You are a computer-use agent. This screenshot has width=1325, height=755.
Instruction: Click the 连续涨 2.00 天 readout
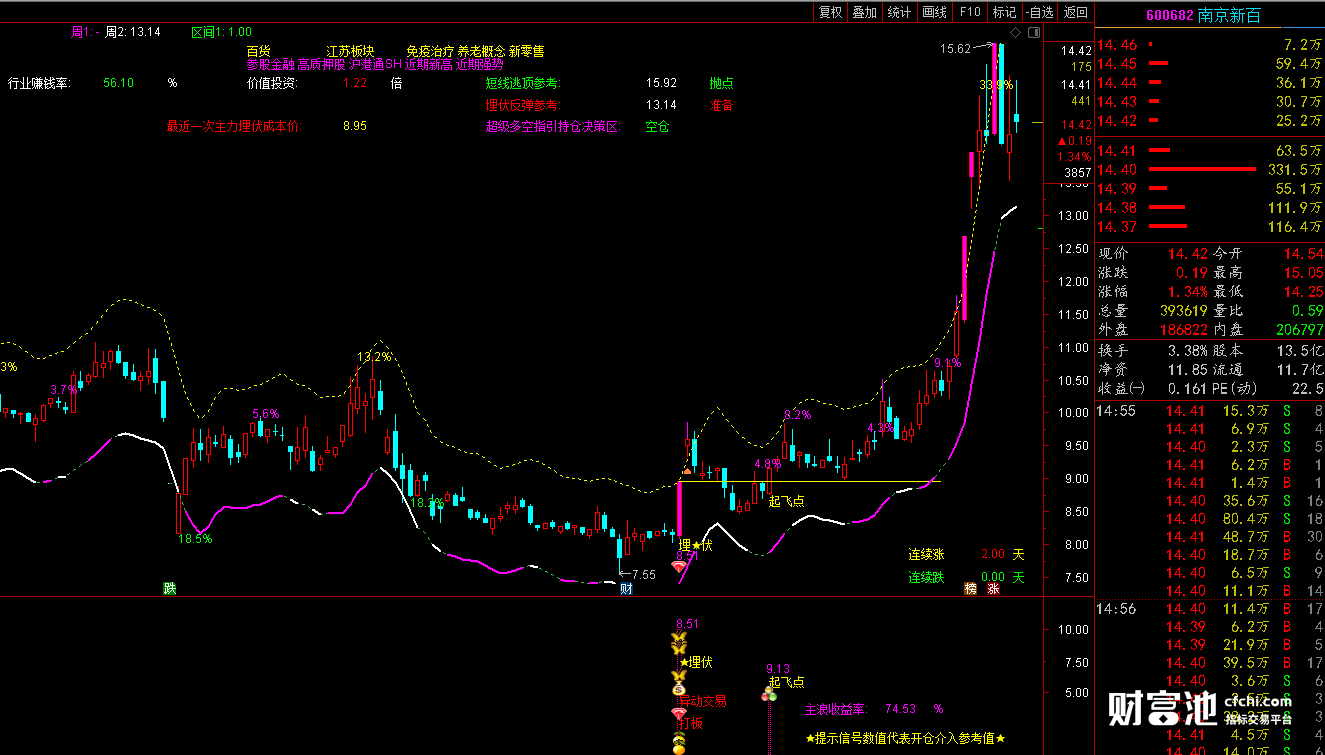pyautogui.click(x=966, y=553)
